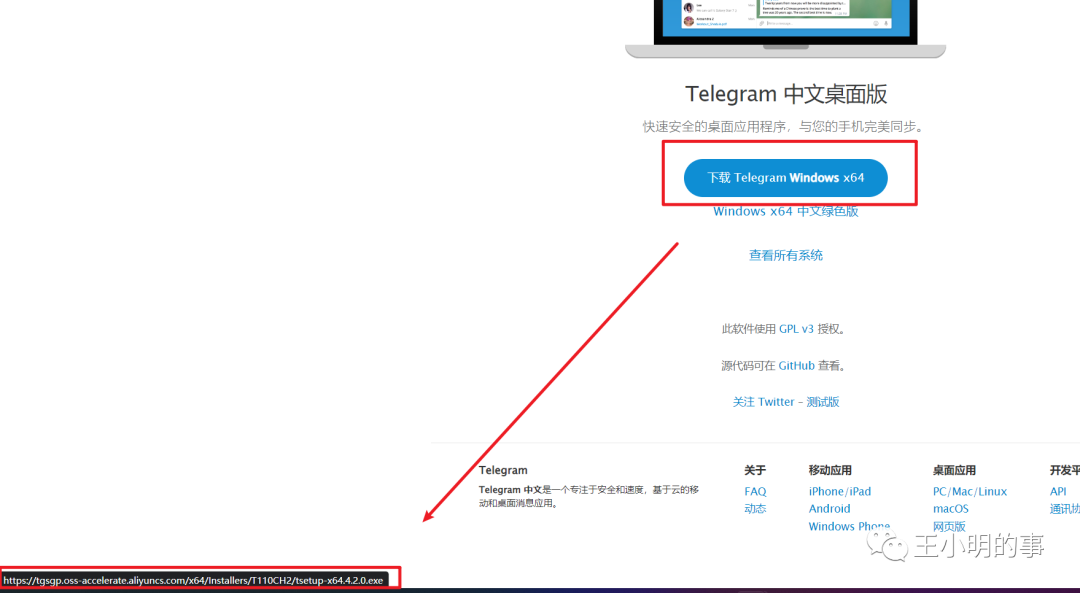This screenshot has height=593, width=1080.
Task: Open the 动态 footer link
Action: (x=755, y=509)
